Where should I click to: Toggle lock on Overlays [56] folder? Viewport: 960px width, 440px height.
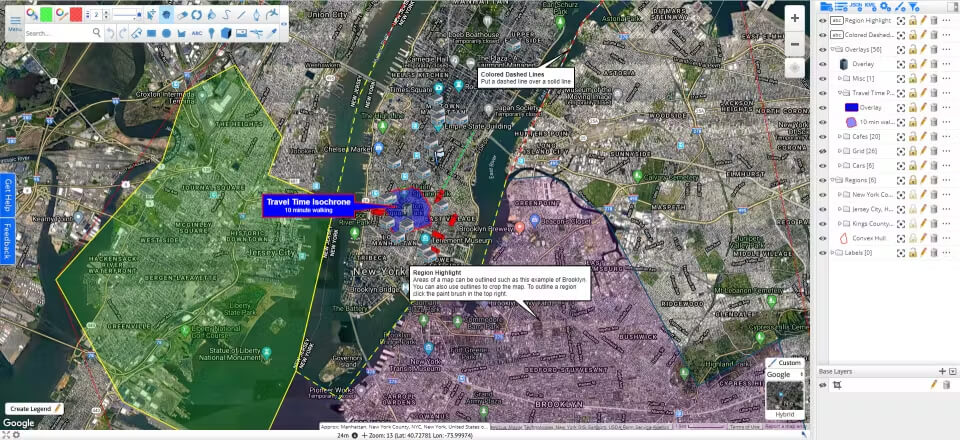point(912,49)
